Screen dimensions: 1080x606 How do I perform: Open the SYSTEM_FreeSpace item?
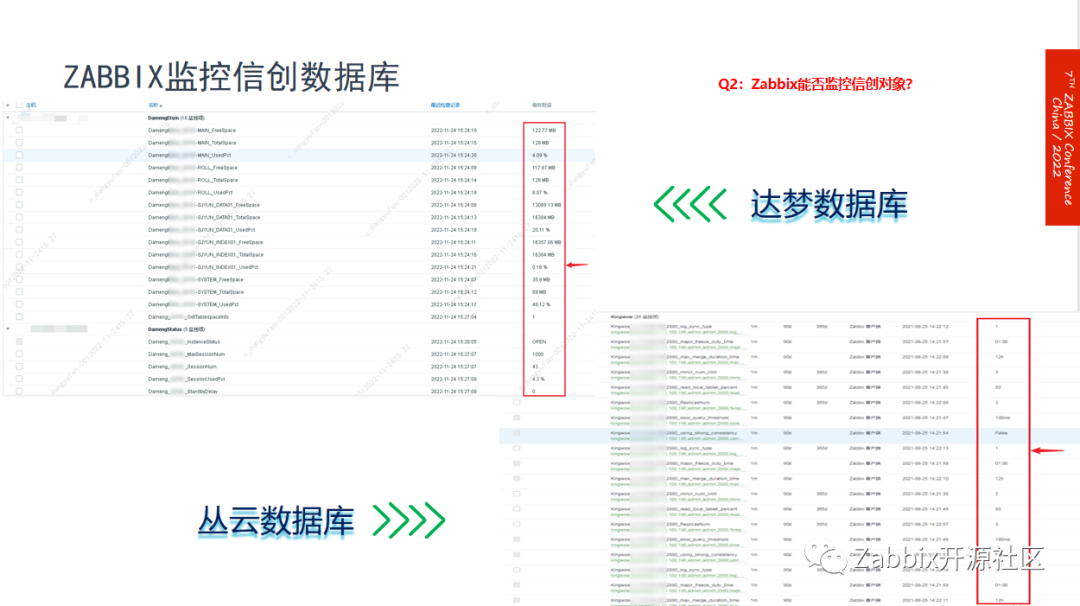[x=196, y=280]
